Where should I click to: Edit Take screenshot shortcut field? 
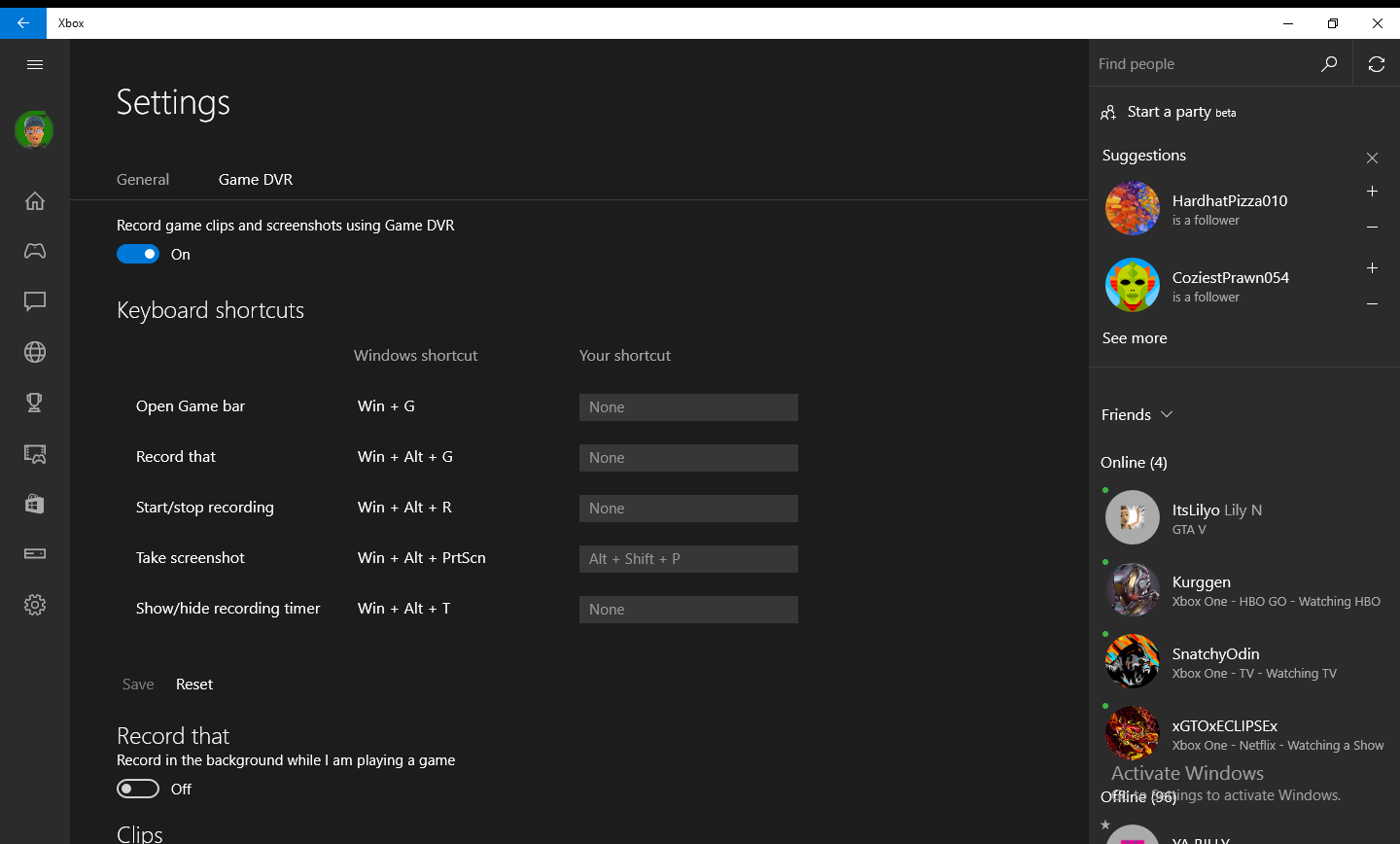click(x=688, y=559)
